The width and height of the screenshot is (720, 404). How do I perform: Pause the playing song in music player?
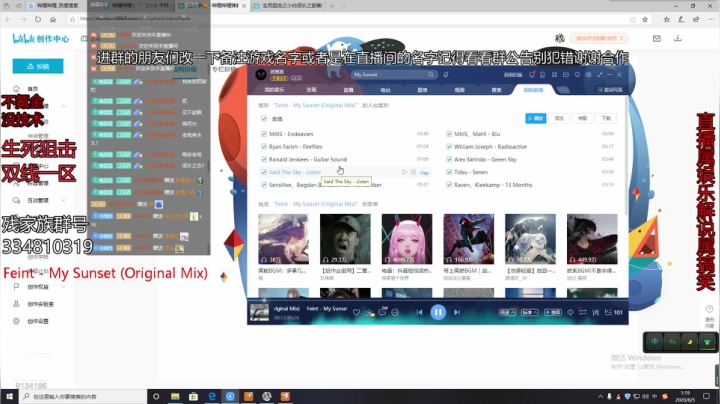(x=438, y=312)
